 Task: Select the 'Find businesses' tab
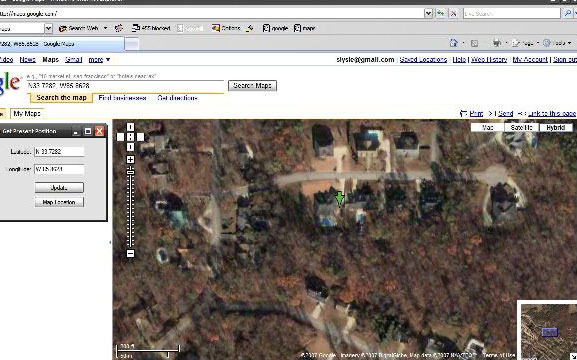point(122,98)
